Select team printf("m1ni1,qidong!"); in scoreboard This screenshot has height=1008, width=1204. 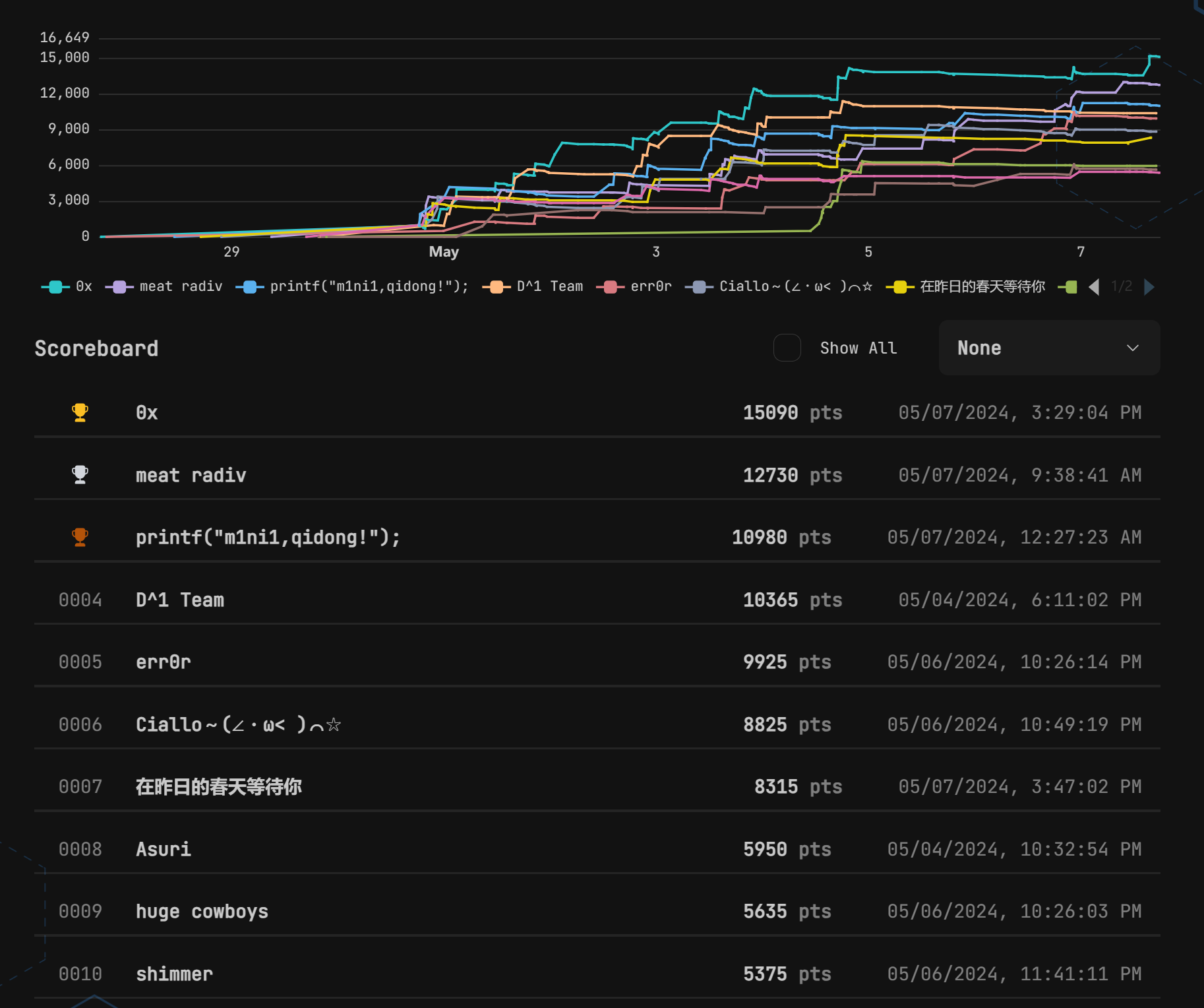[x=268, y=537]
